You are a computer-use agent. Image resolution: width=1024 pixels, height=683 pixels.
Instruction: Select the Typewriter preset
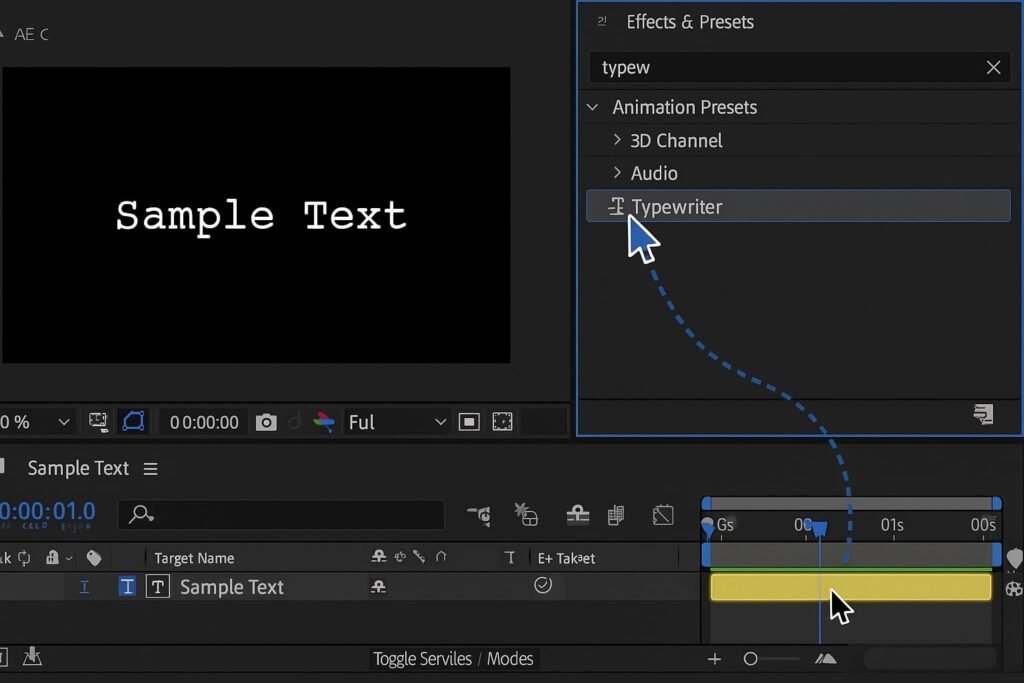(x=676, y=207)
